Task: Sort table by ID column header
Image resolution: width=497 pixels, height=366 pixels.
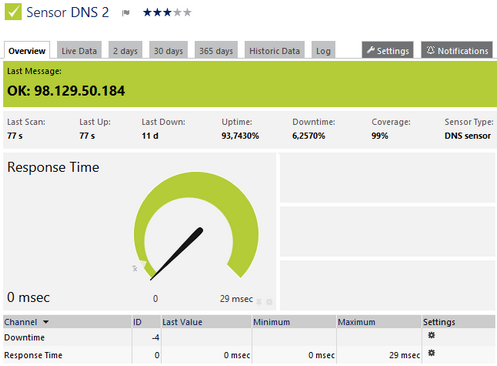Action: coord(137,322)
